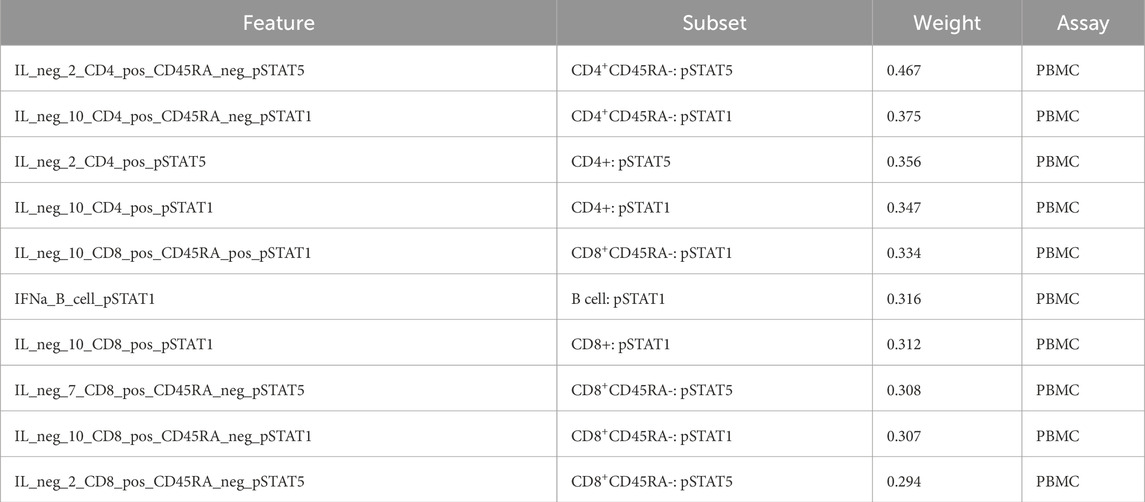Click the Feature column header

pyautogui.click(x=278, y=23)
